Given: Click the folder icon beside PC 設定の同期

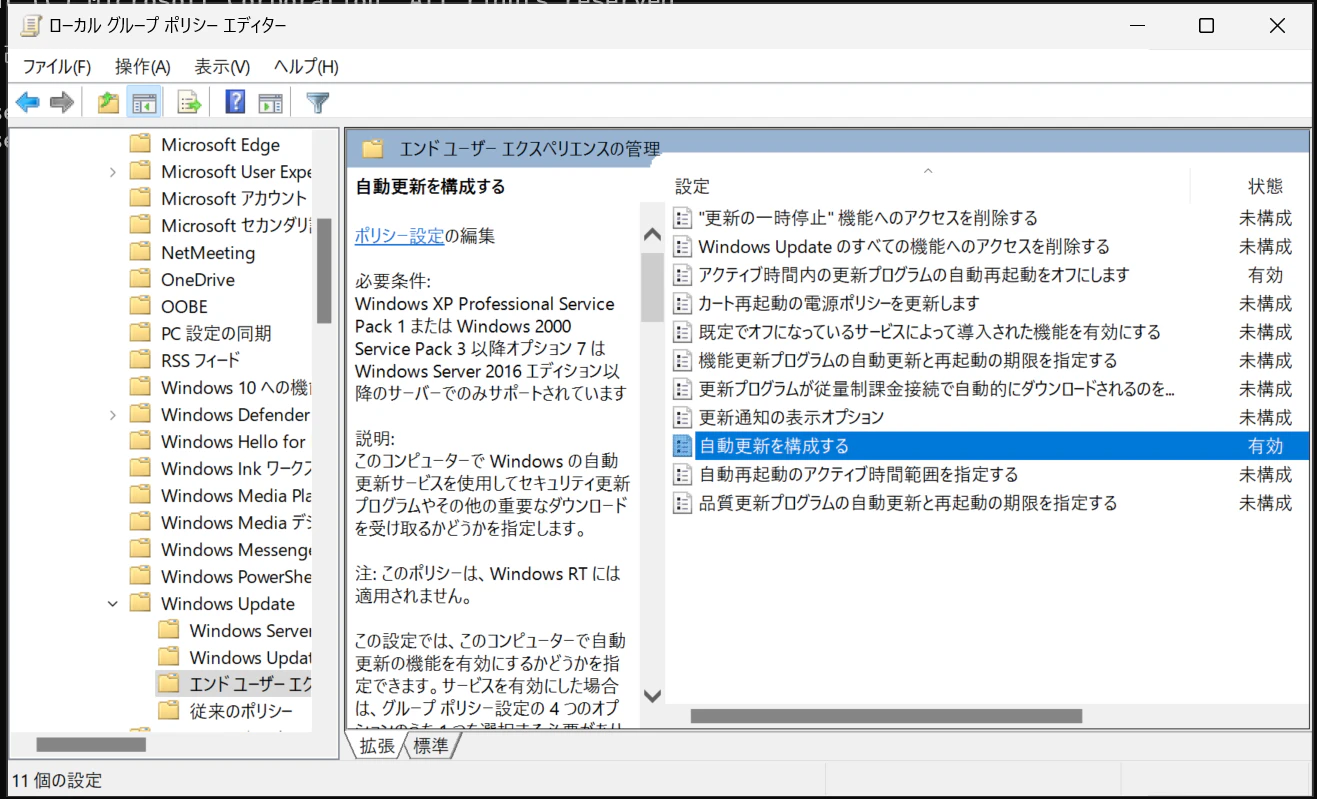Looking at the screenshot, I should pyautogui.click(x=141, y=333).
